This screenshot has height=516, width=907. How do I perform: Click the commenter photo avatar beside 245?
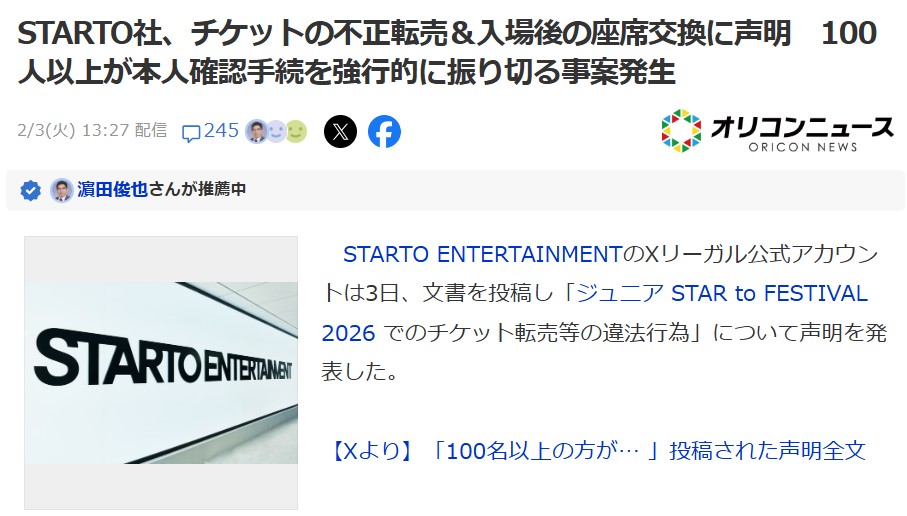pos(256,131)
